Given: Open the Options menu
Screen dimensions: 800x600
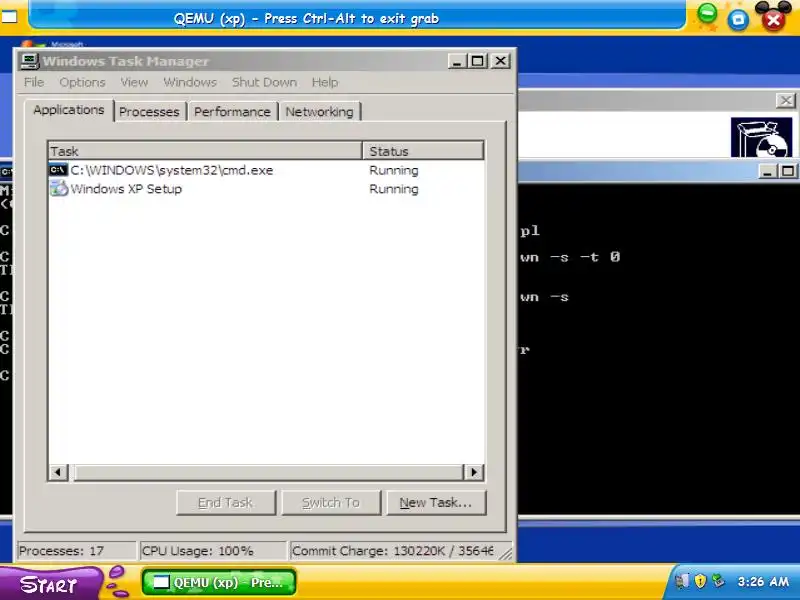Looking at the screenshot, I should (x=82, y=82).
